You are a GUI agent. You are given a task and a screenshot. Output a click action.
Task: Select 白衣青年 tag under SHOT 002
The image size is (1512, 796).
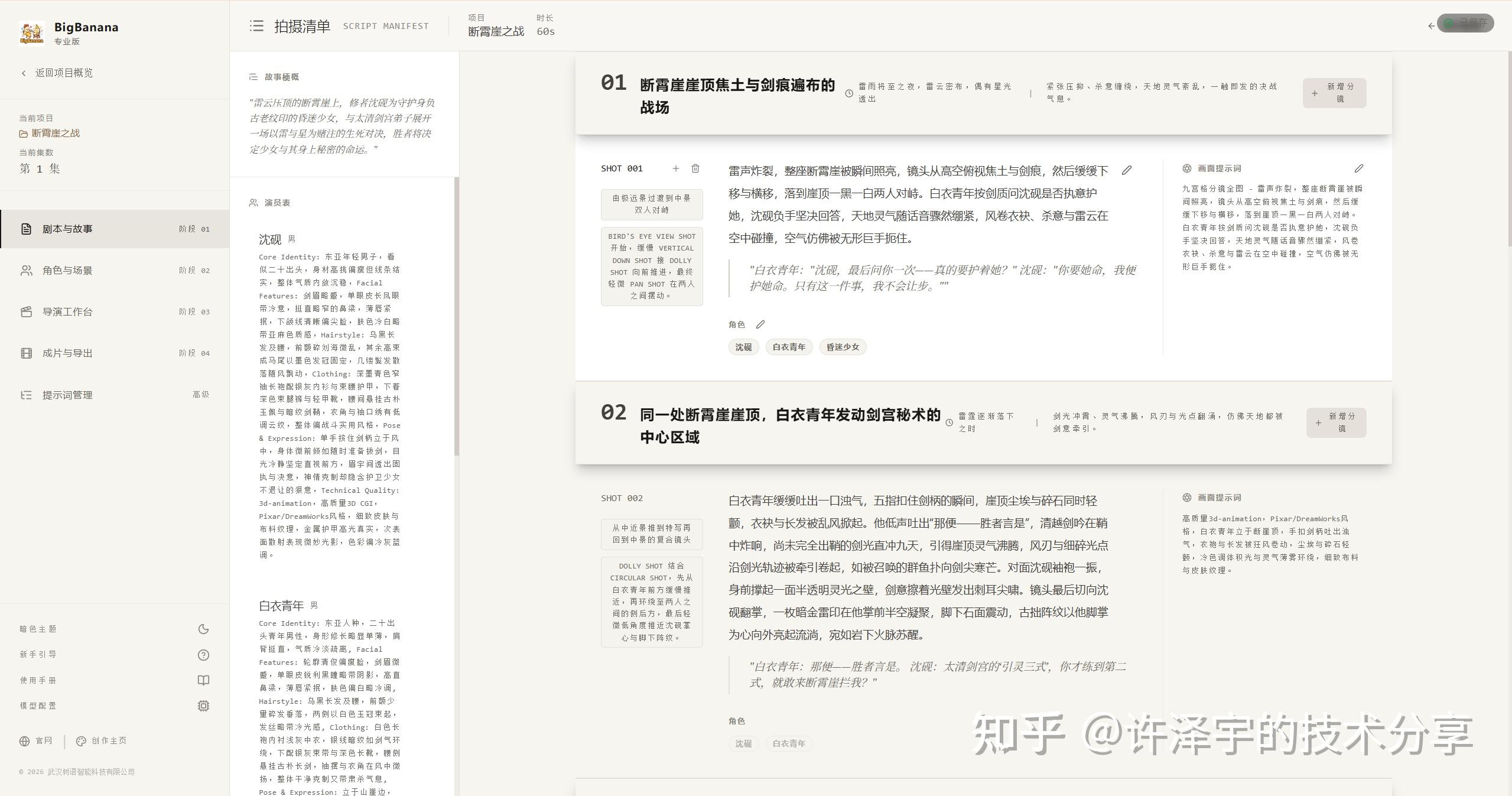(789, 743)
